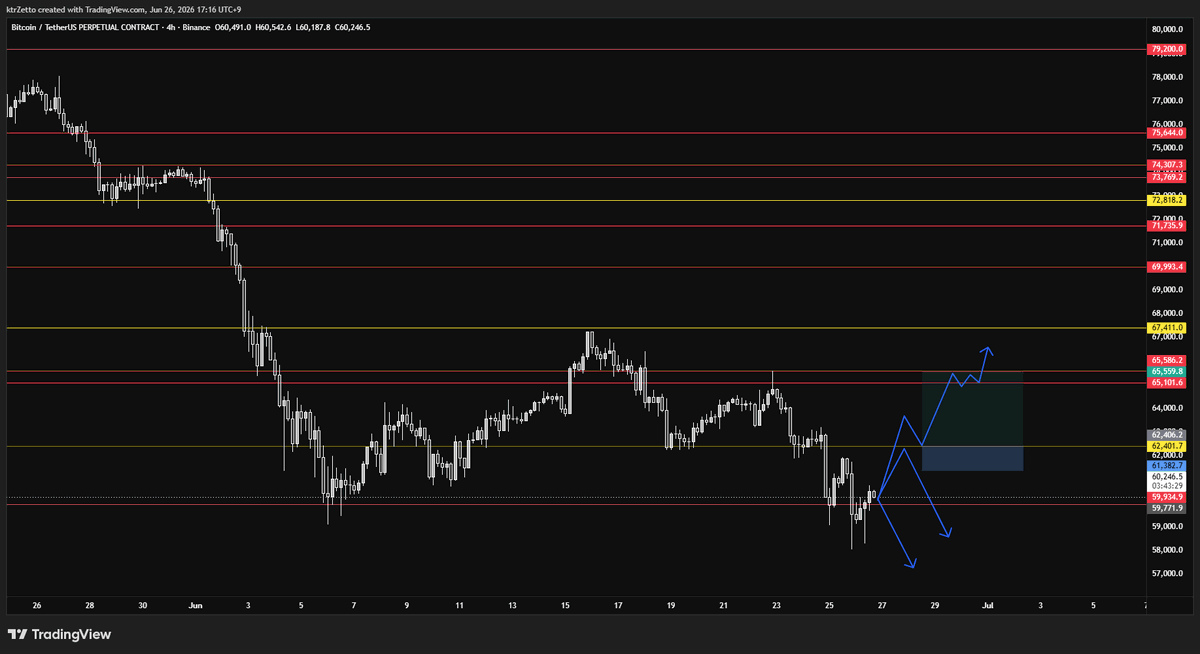This screenshot has height=654, width=1200.
Task: Select the long position's blue stop zone
Action: 972,458
